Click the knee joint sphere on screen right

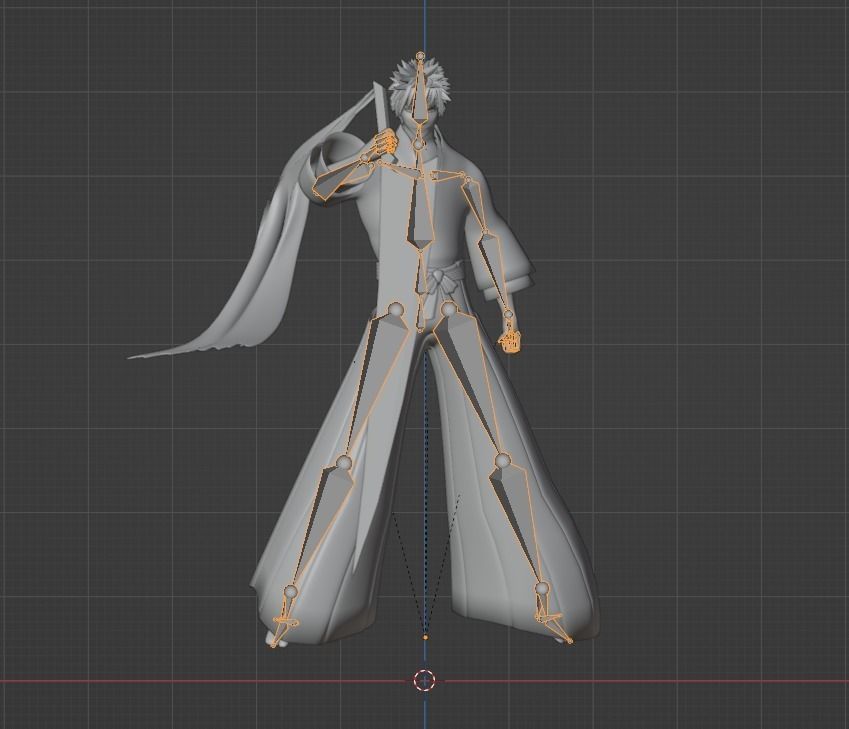[x=502, y=461]
